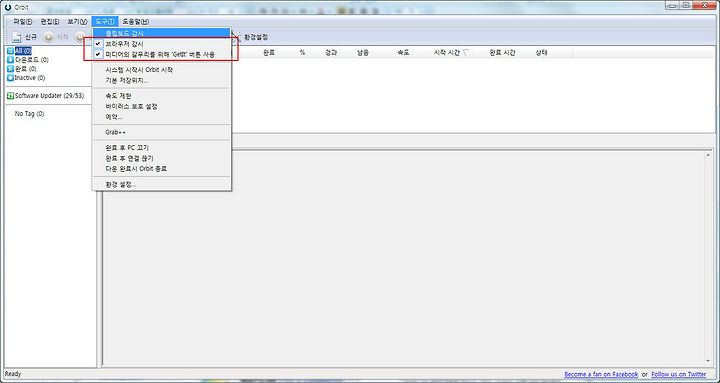Open 환경 설정... at menu bottom
Image resolution: width=720 pixels, height=383 pixels.
pyautogui.click(x=162, y=185)
